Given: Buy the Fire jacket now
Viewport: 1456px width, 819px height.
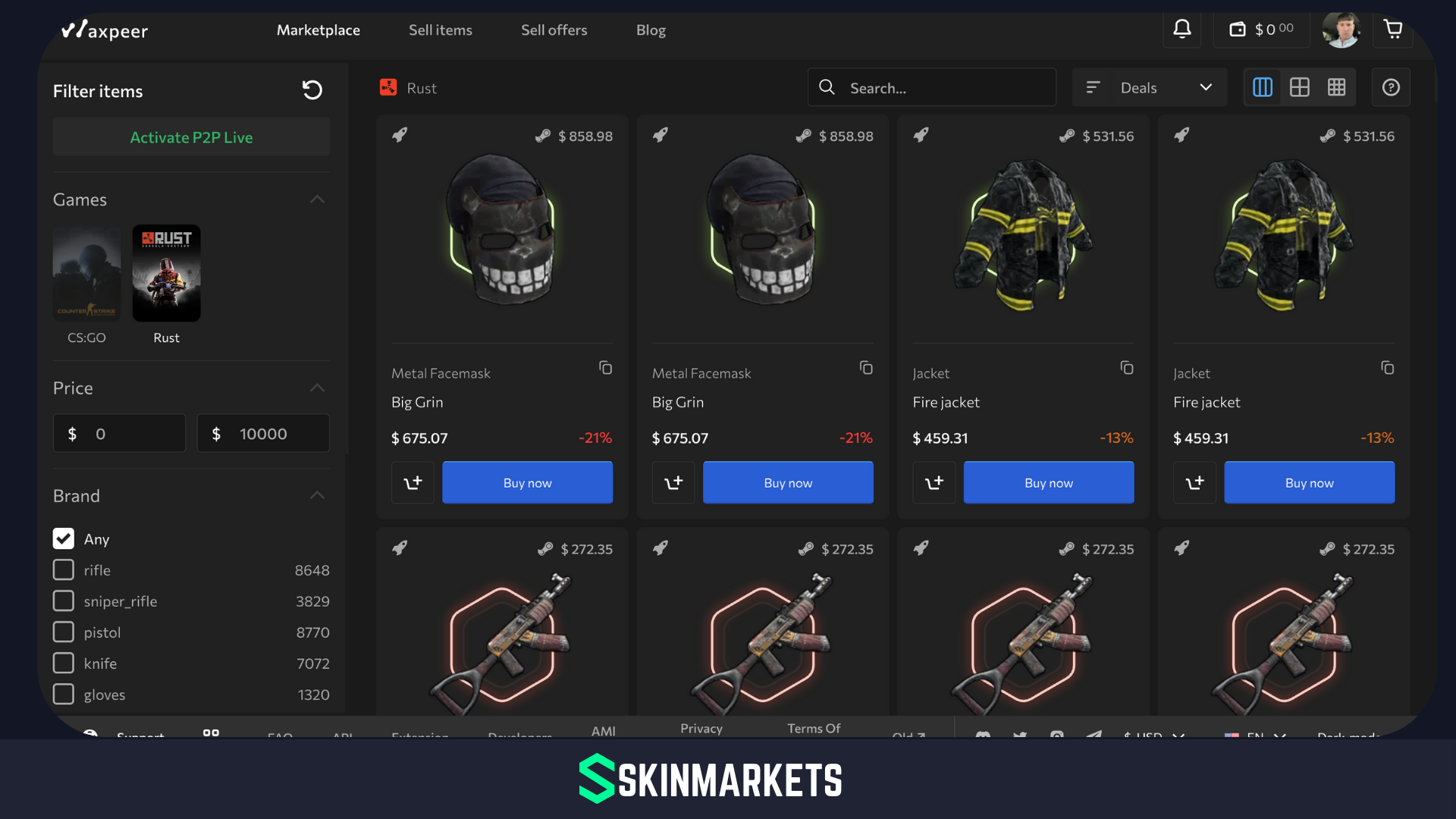Looking at the screenshot, I should click(1049, 482).
